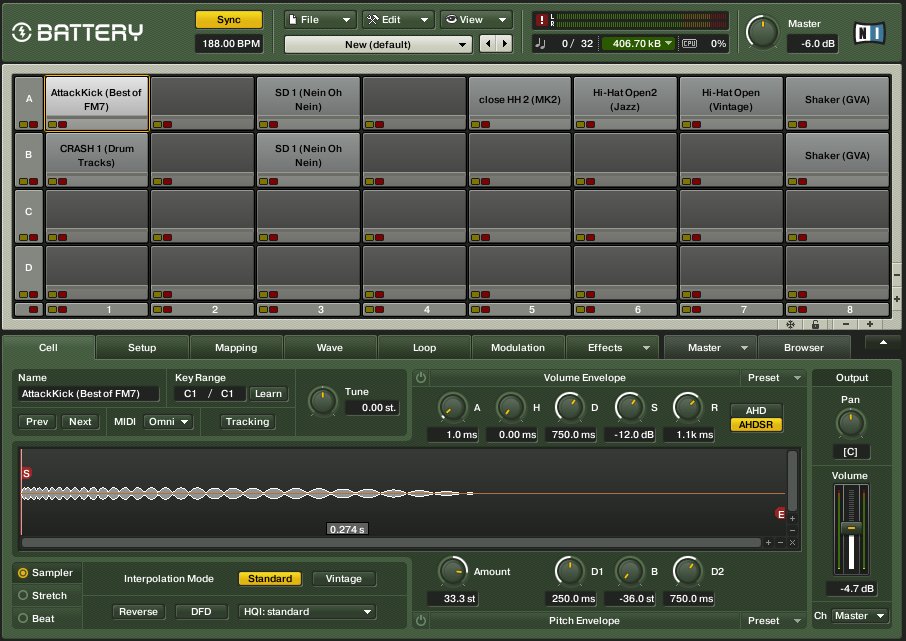Open the Edit menu dropdown
906x641 pixels.
tap(398, 20)
